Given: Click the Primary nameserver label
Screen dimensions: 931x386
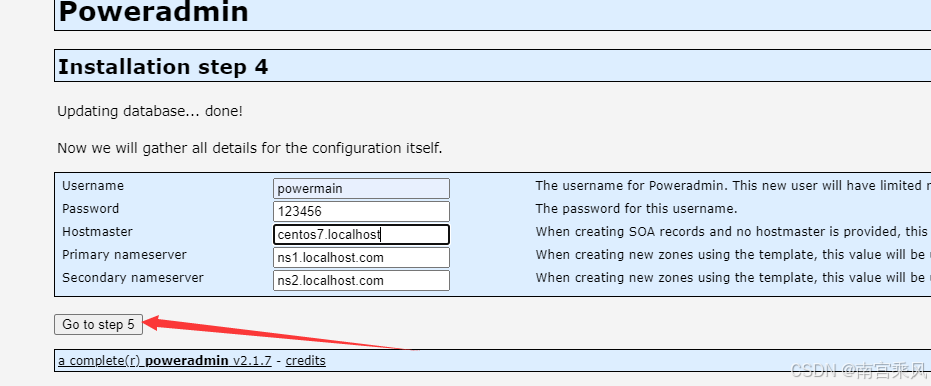Looking at the screenshot, I should click(124, 254).
